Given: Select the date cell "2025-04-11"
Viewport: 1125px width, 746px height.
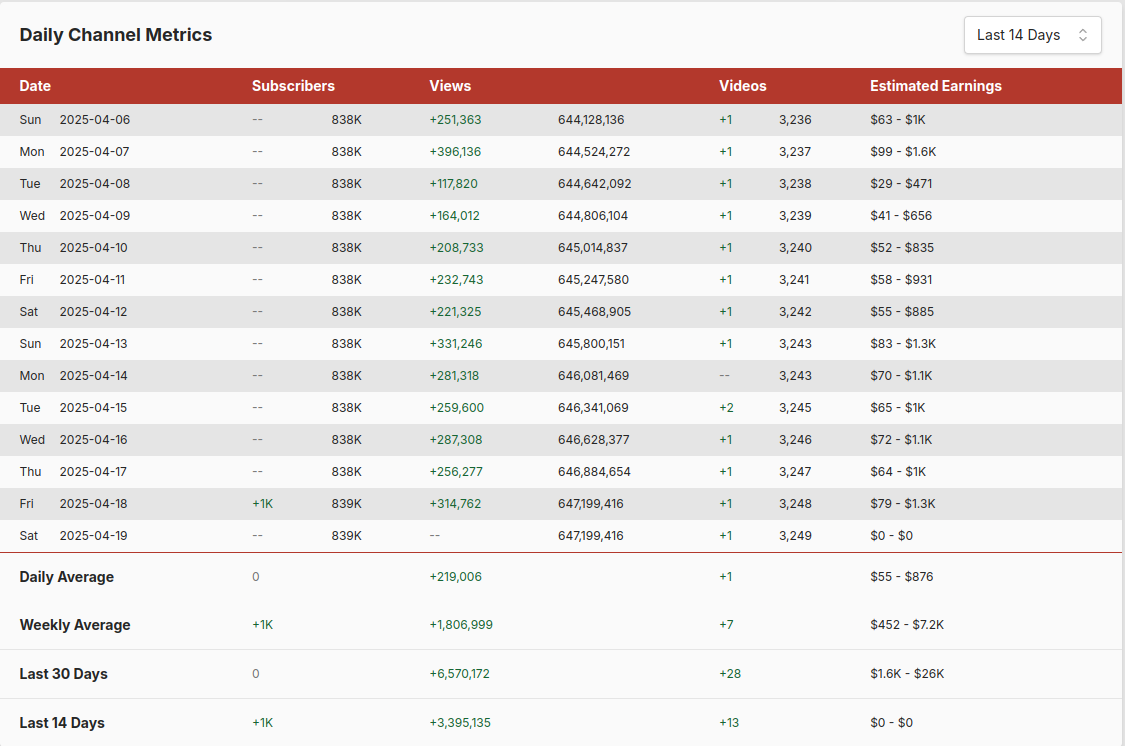Looking at the screenshot, I should point(93,280).
